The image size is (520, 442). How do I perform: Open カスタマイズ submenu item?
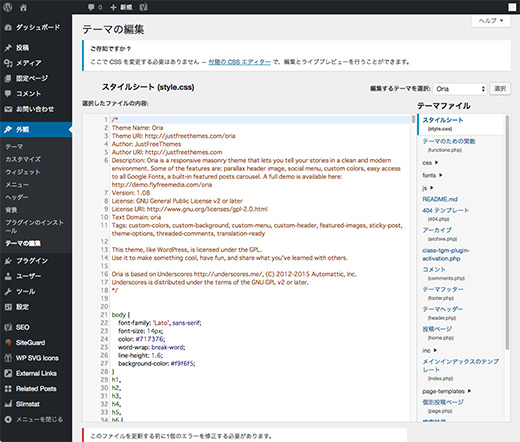23,159
